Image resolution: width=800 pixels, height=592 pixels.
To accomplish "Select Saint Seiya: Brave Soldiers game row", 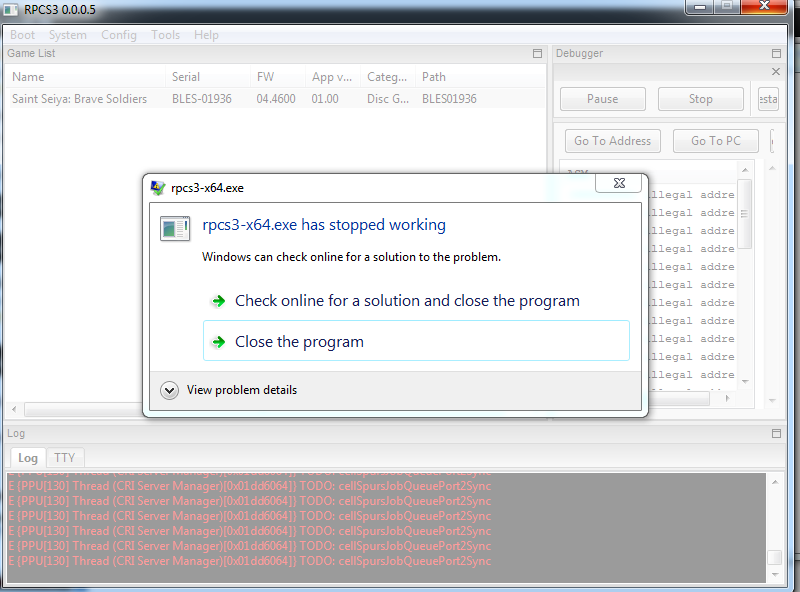I will (276, 98).
